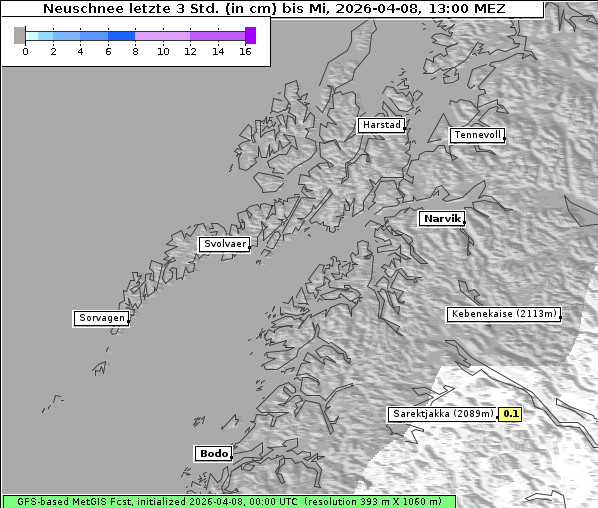Viewport: 598px width, 508px height.
Task: Select the Sorvagen location label
Action: tap(101, 318)
